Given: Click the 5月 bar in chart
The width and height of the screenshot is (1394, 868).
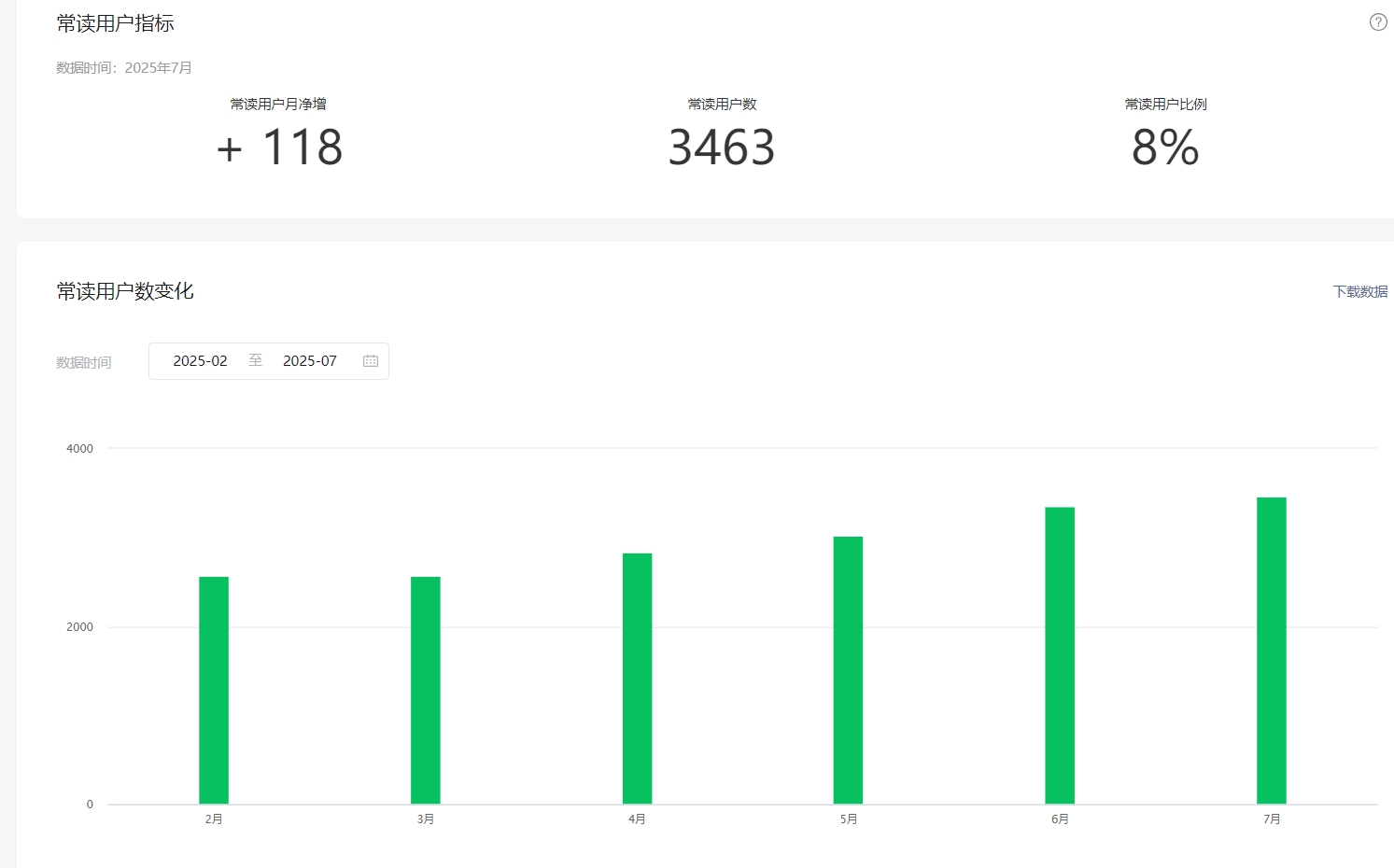Looking at the screenshot, I should click(849, 670).
